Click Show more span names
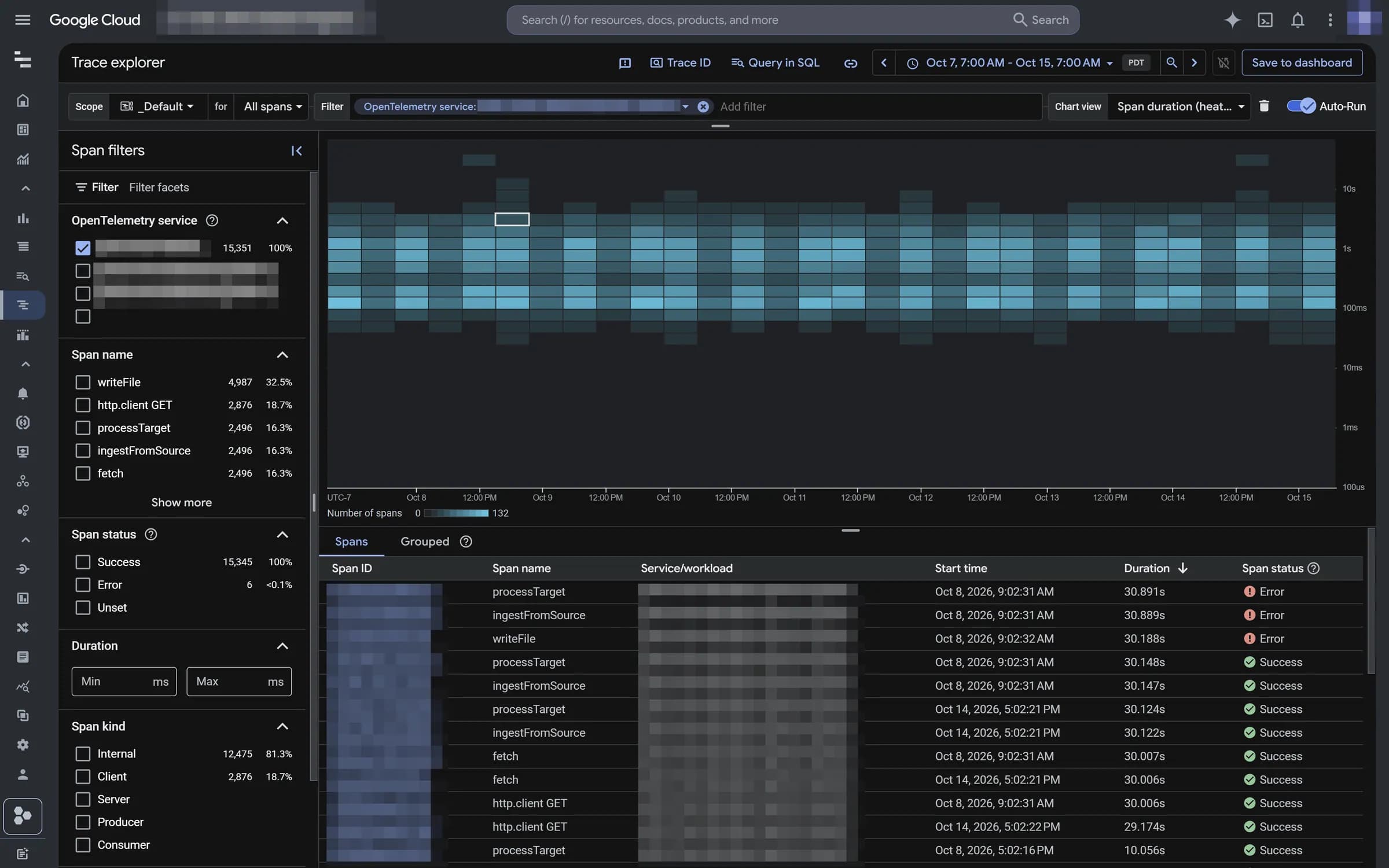The height and width of the screenshot is (868, 1389). point(181,502)
